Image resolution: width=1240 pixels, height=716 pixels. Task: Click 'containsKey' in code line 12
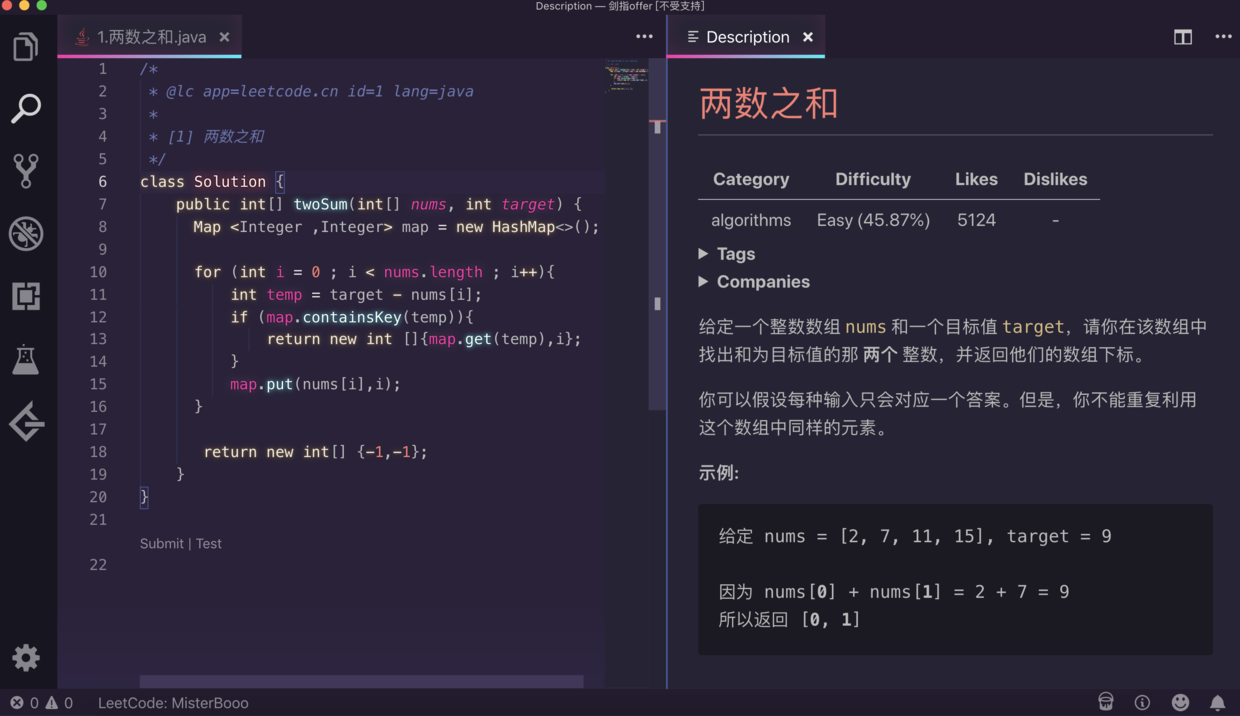coord(352,317)
